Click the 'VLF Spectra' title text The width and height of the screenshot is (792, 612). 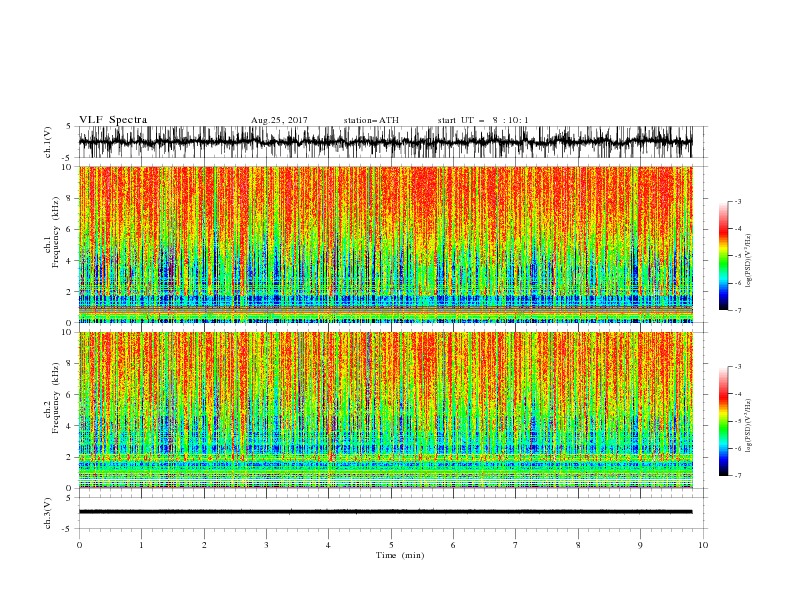point(113,120)
